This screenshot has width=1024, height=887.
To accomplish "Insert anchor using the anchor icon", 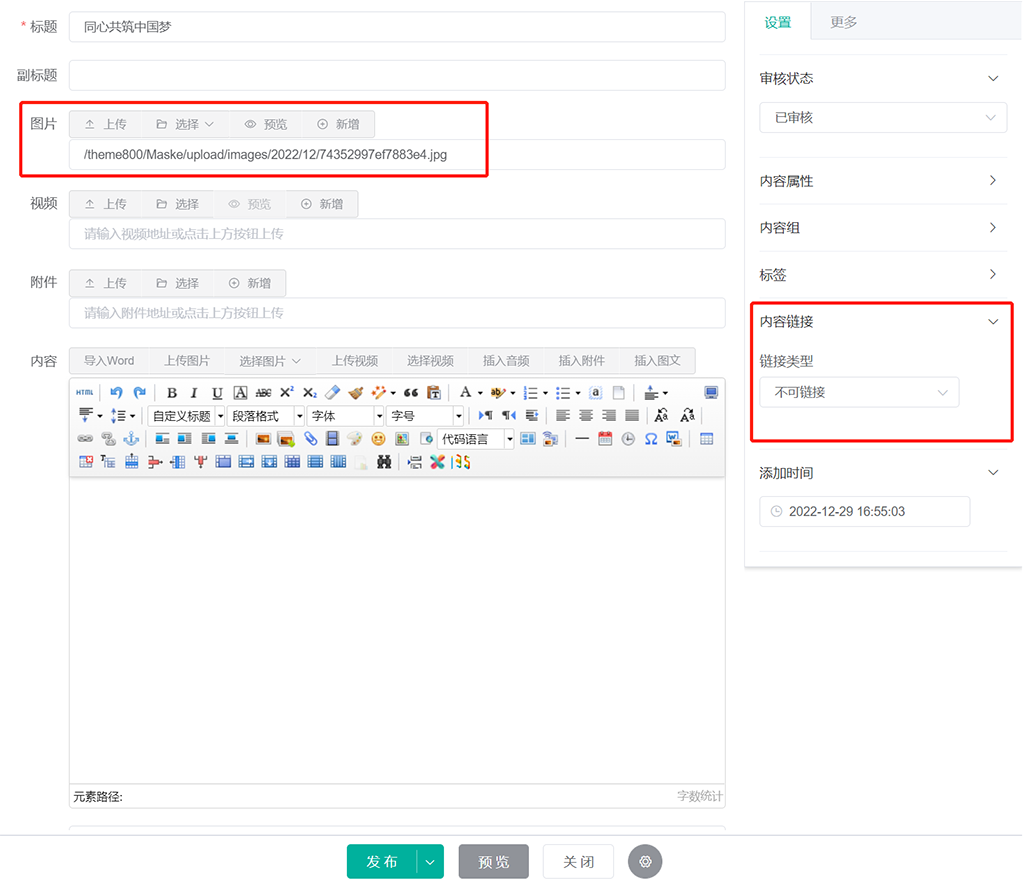I will (x=131, y=439).
